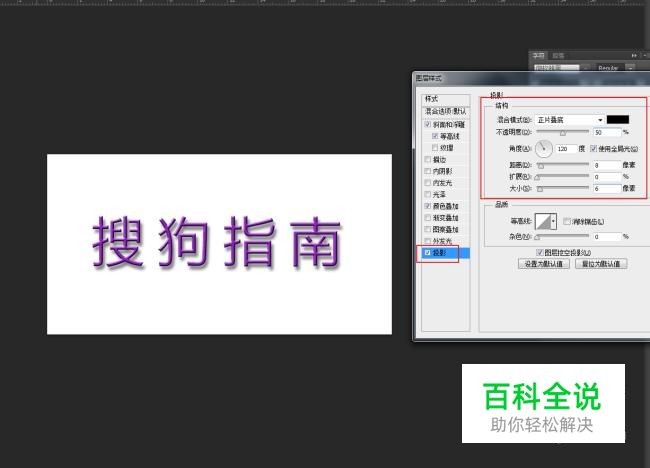Toggle the 颜色叠加 style checkbox

427,206
